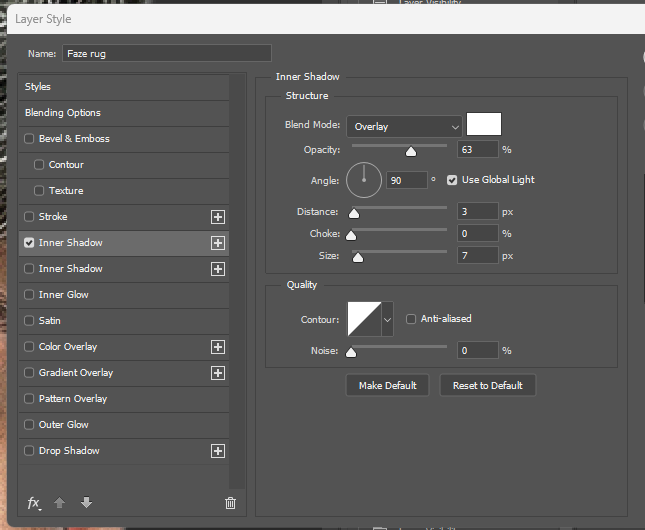Screen dimensions: 645x530
Task: Click the Reset to Default button
Action: pyautogui.click(x=488, y=386)
